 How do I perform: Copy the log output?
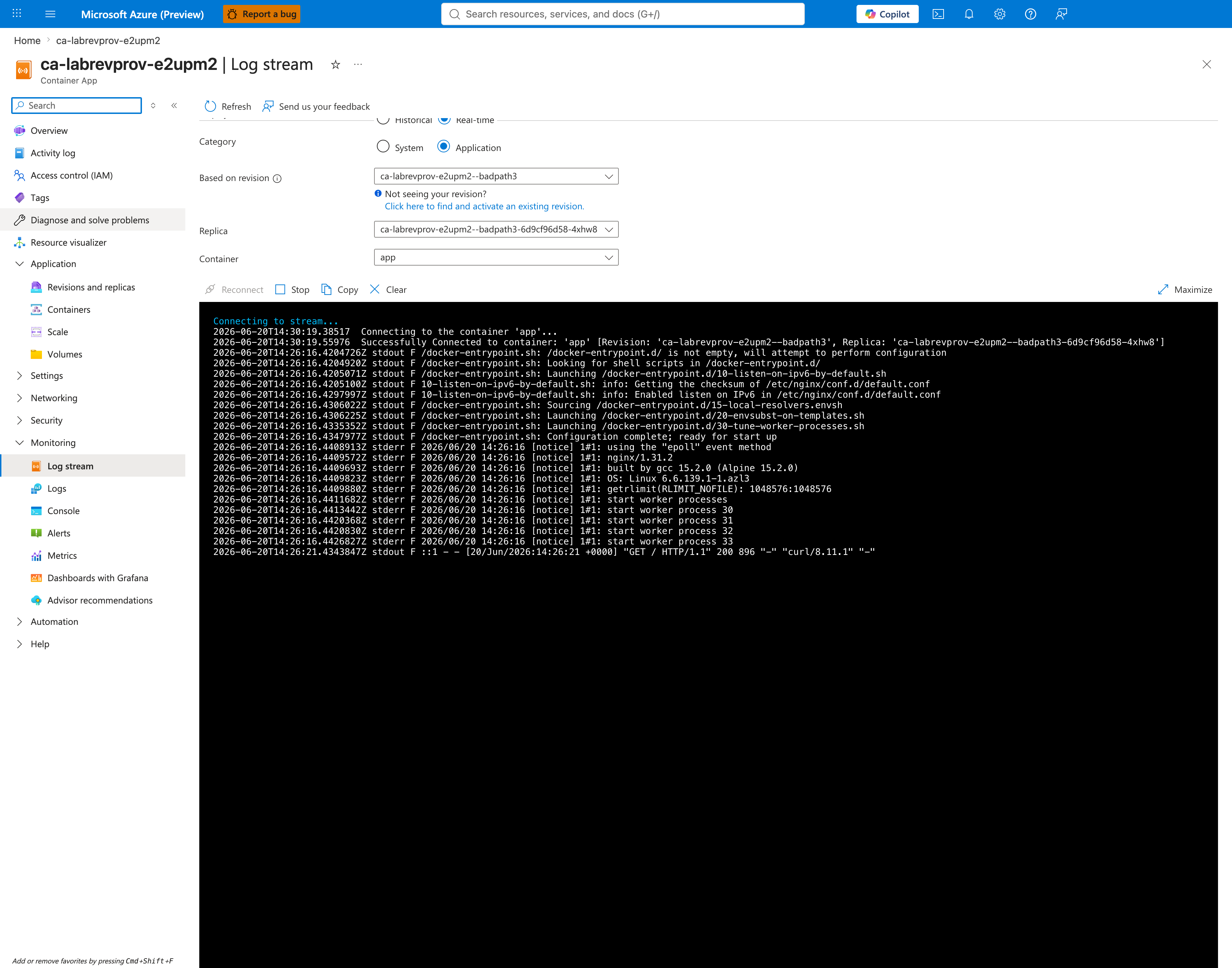tap(339, 290)
